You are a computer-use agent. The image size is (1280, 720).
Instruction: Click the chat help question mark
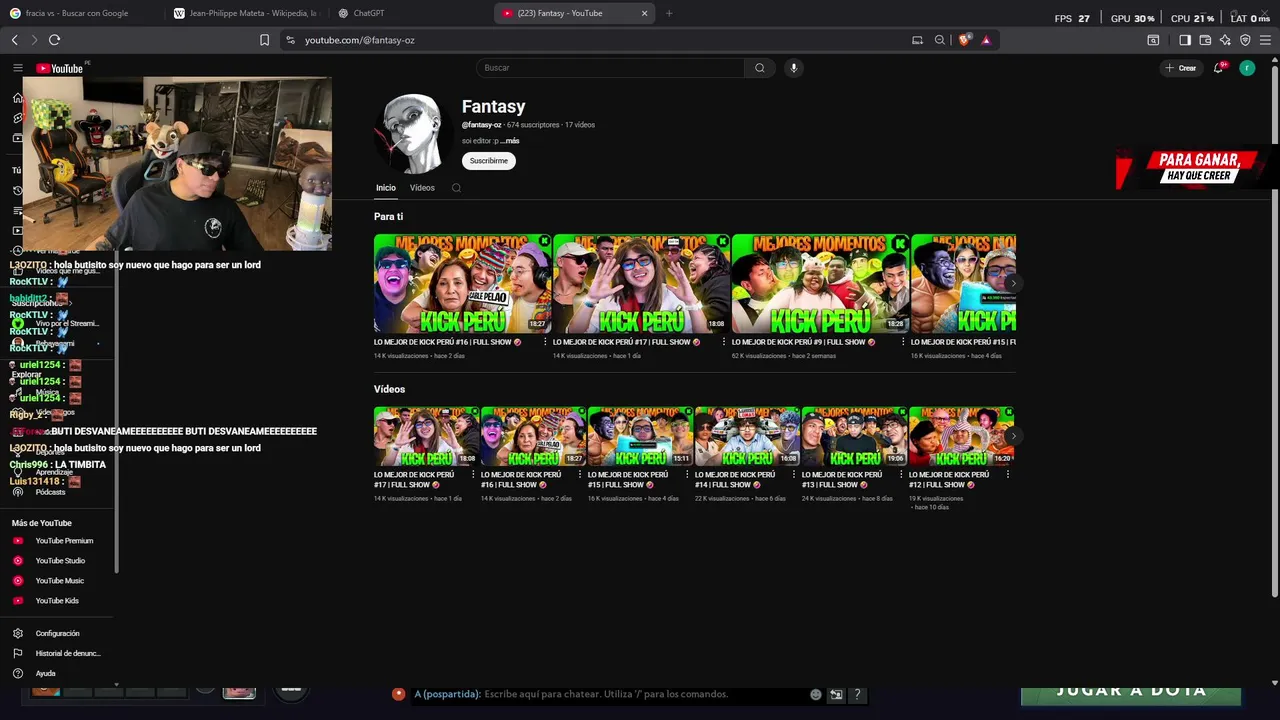coord(857,694)
